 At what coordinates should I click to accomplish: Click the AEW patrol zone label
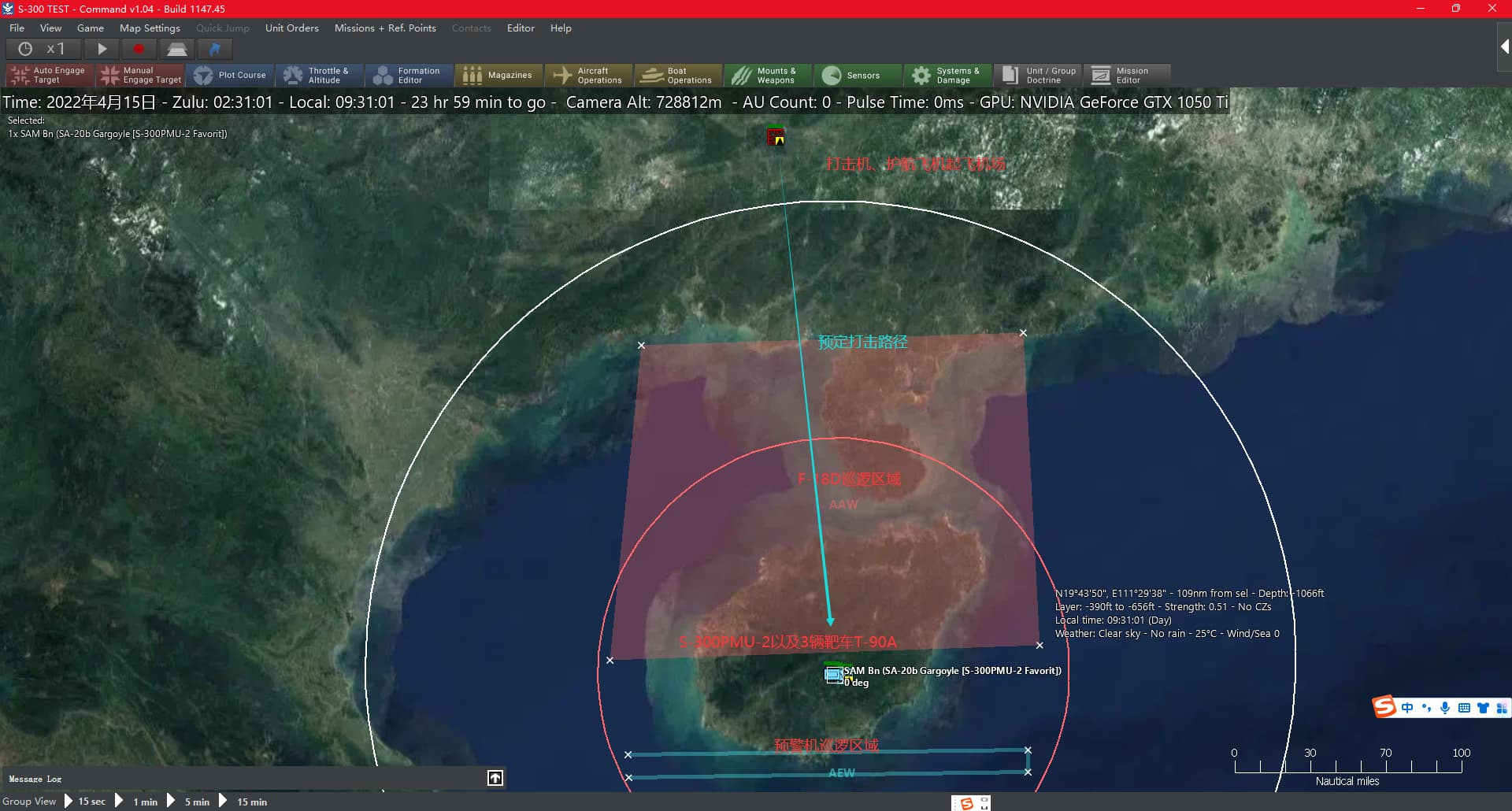coord(841,773)
